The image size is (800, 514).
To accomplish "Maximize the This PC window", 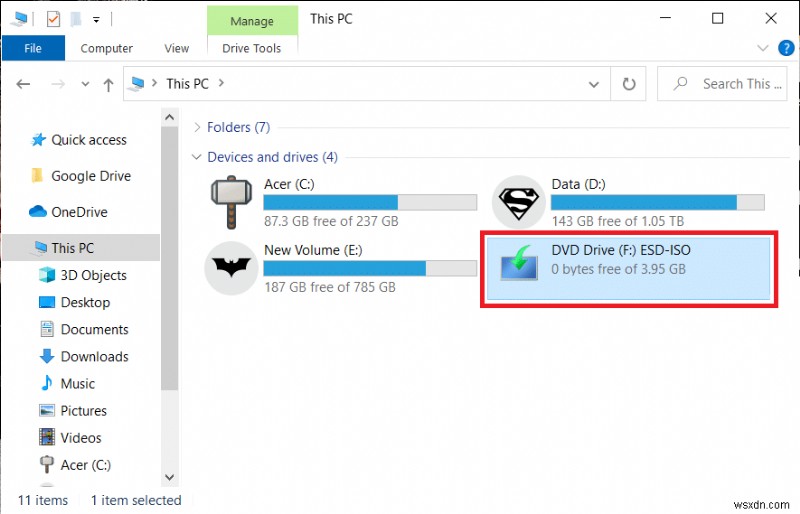I will tap(717, 18).
